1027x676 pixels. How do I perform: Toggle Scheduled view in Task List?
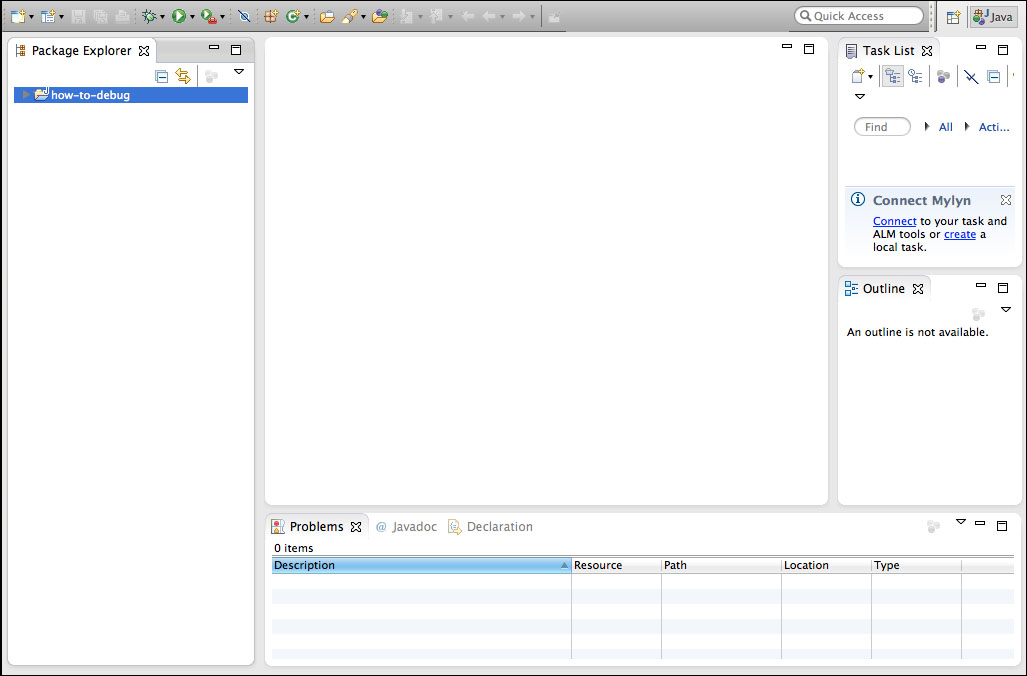pyautogui.click(x=915, y=76)
